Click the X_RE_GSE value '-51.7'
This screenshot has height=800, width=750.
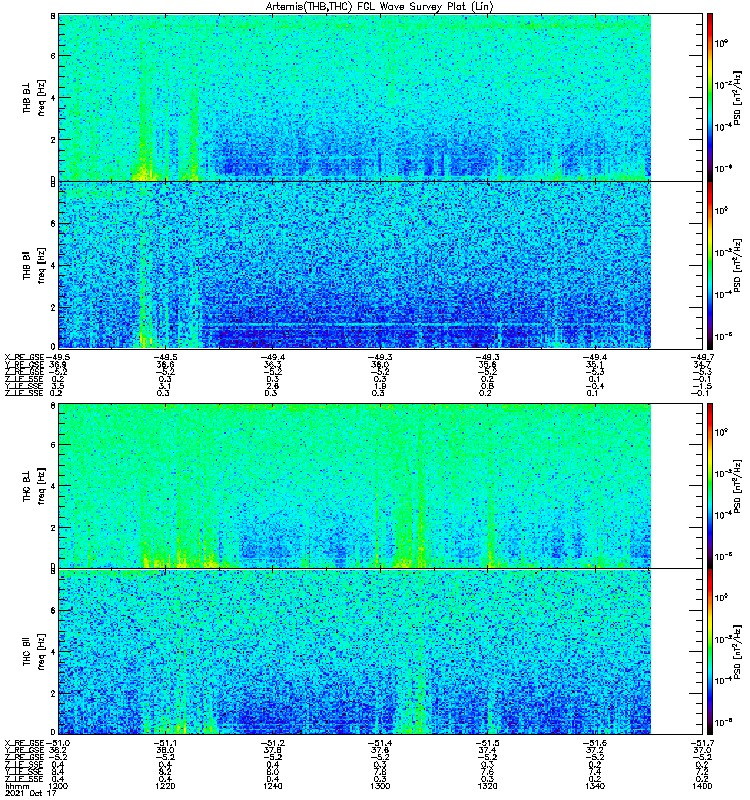coord(702,743)
